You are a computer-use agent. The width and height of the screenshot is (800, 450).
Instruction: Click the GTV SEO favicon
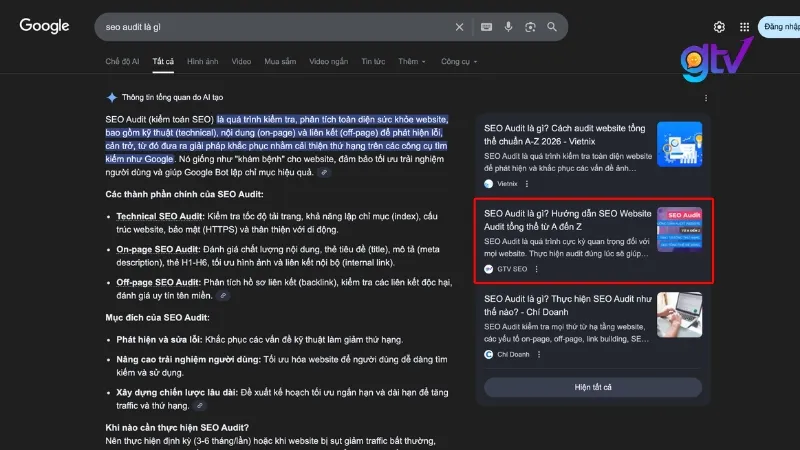pos(488,269)
